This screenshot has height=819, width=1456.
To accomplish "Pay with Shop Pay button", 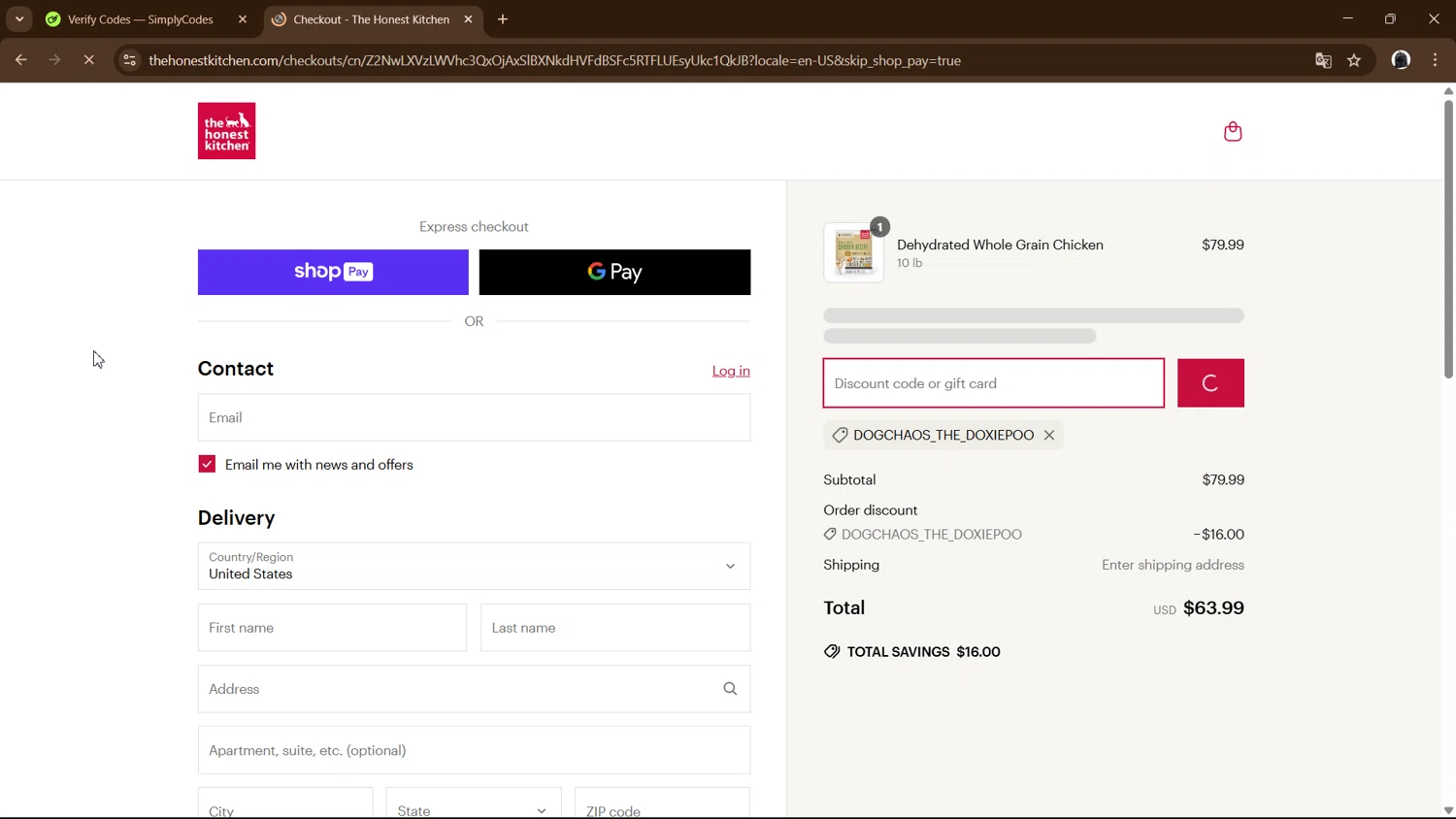I will click(x=333, y=272).
